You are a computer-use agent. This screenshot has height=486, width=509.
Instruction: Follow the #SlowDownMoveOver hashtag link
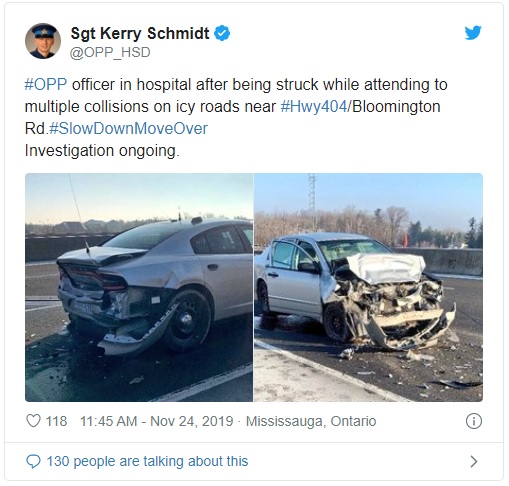pos(128,128)
